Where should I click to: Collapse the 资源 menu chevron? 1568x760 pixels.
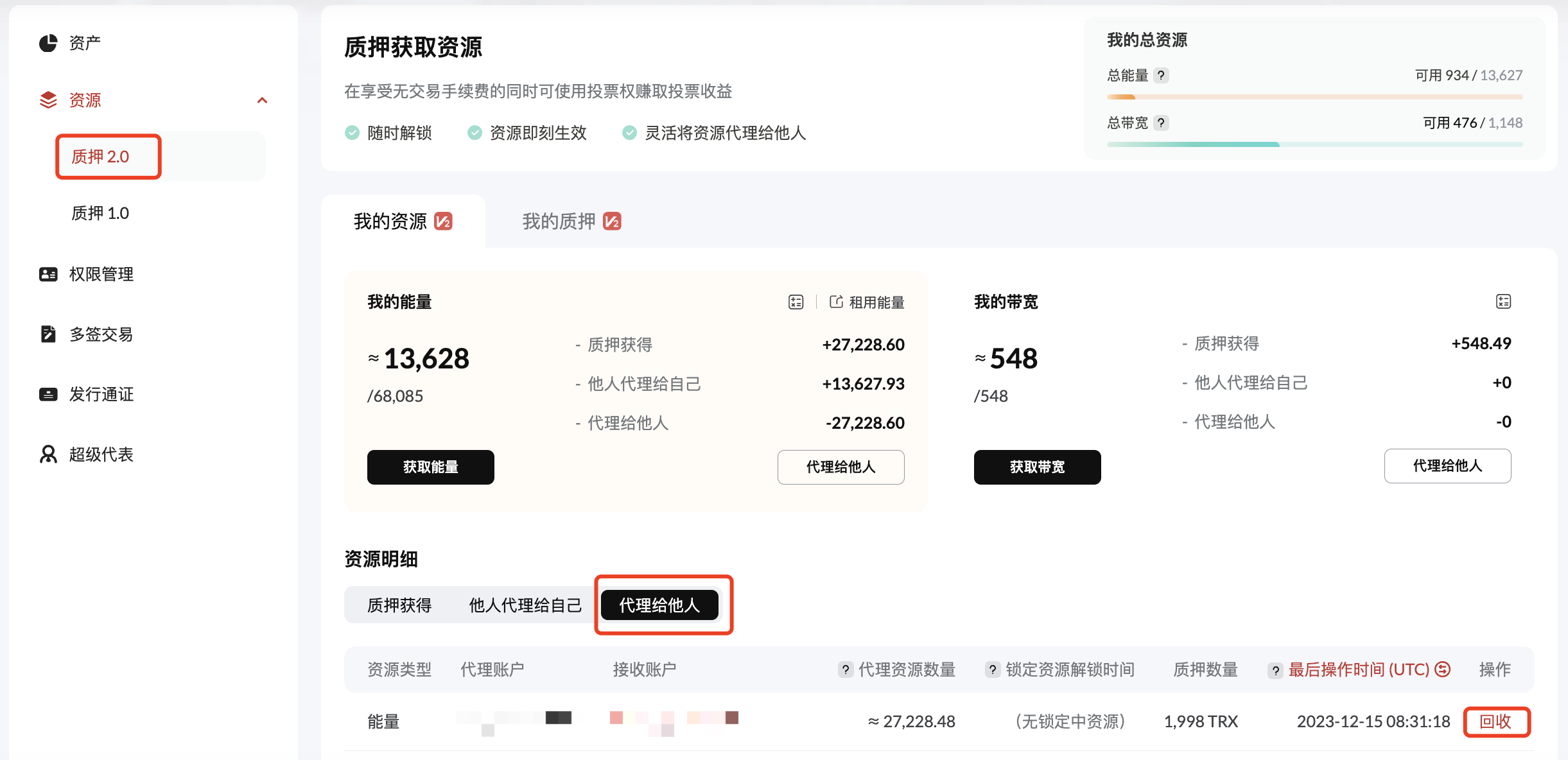click(262, 100)
